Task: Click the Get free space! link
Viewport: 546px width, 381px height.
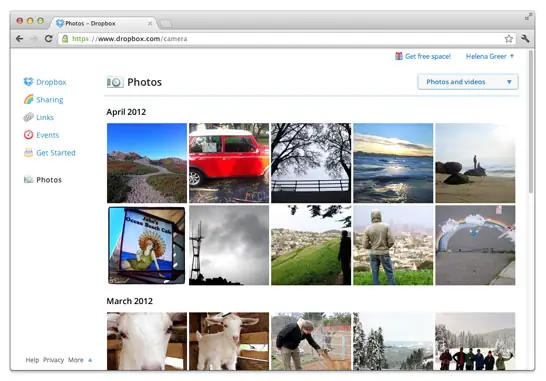Action: click(x=428, y=56)
